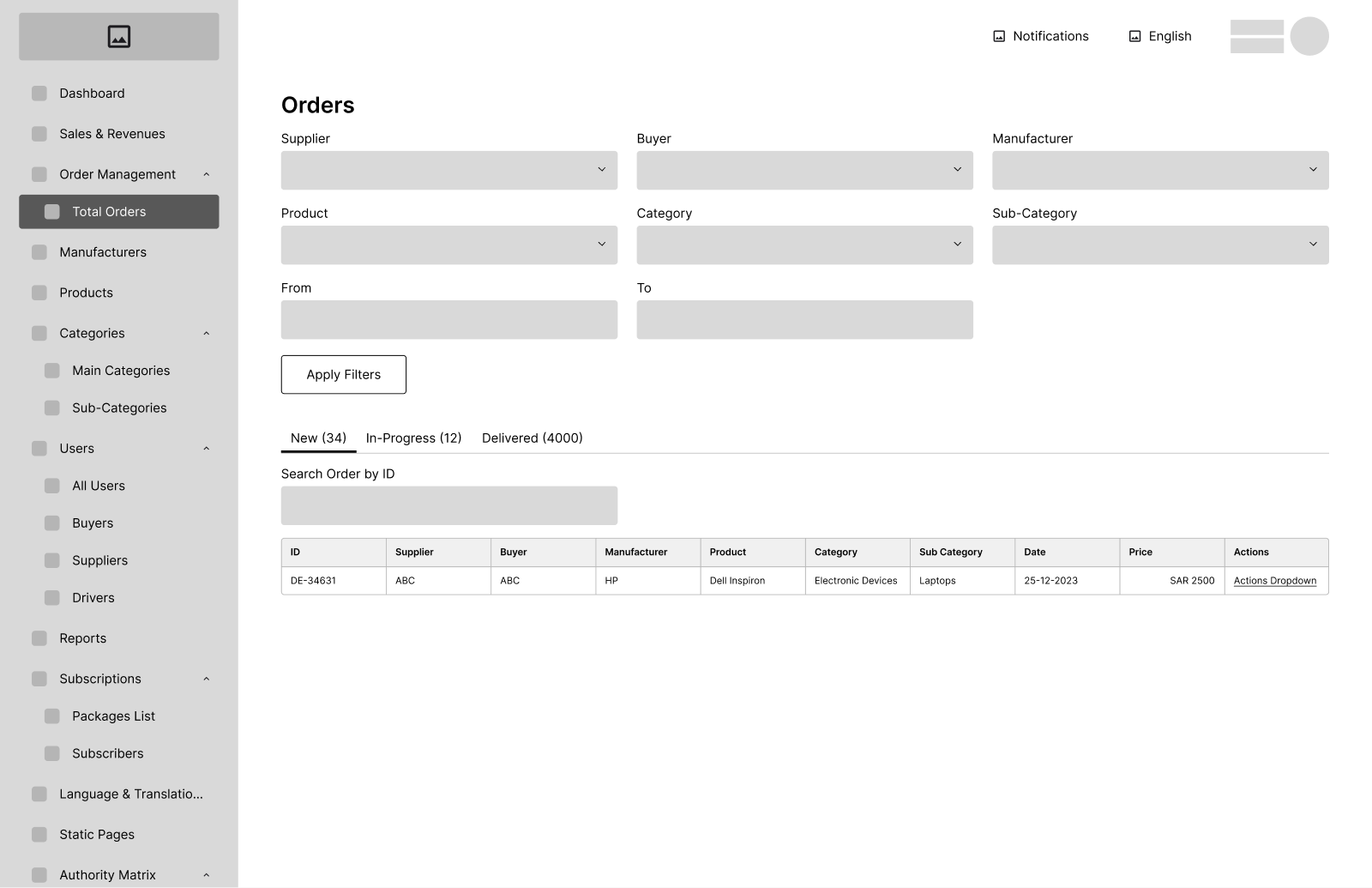The image size is (1372, 888).
Task: Open the Actions Dropdown link for DE-34631
Action: tap(1275, 581)
